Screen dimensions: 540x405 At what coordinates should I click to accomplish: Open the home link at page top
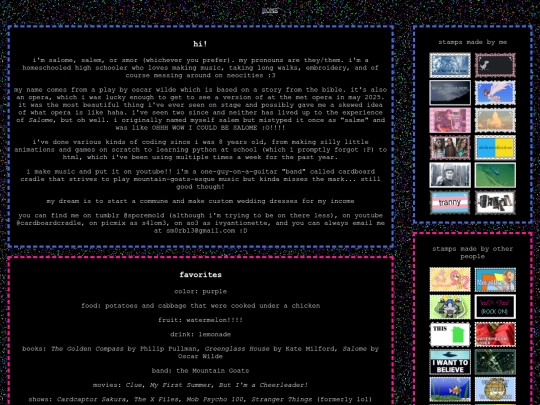coord(270,10)
